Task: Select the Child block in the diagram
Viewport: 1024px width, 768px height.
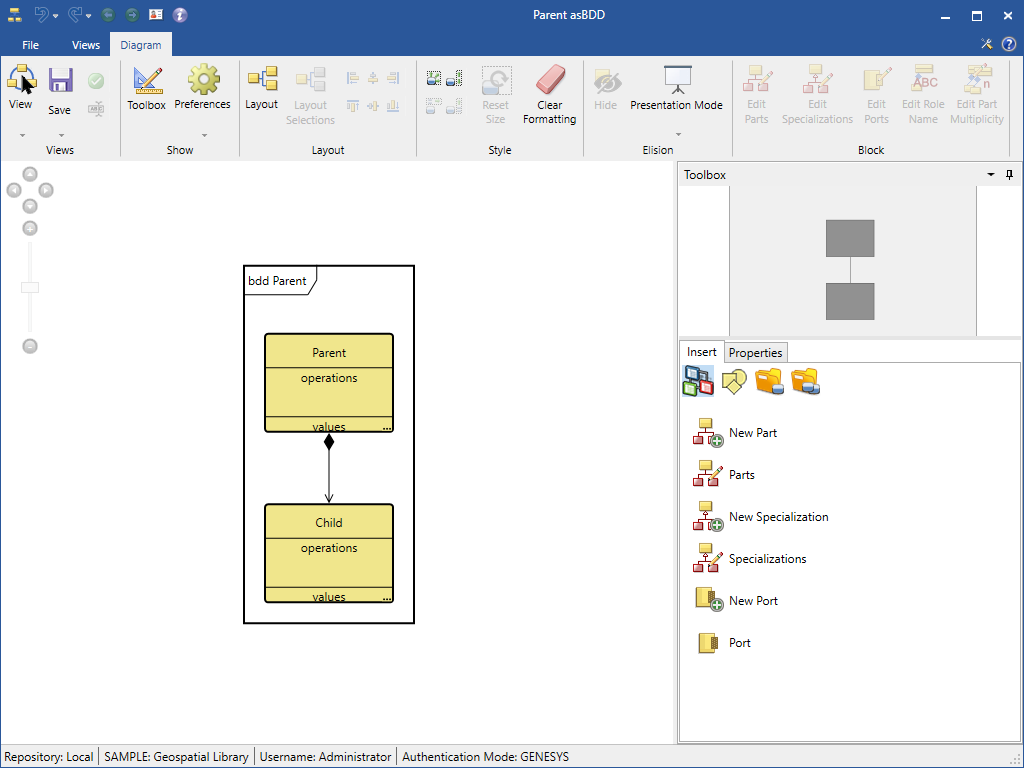Action: (328, 523)
